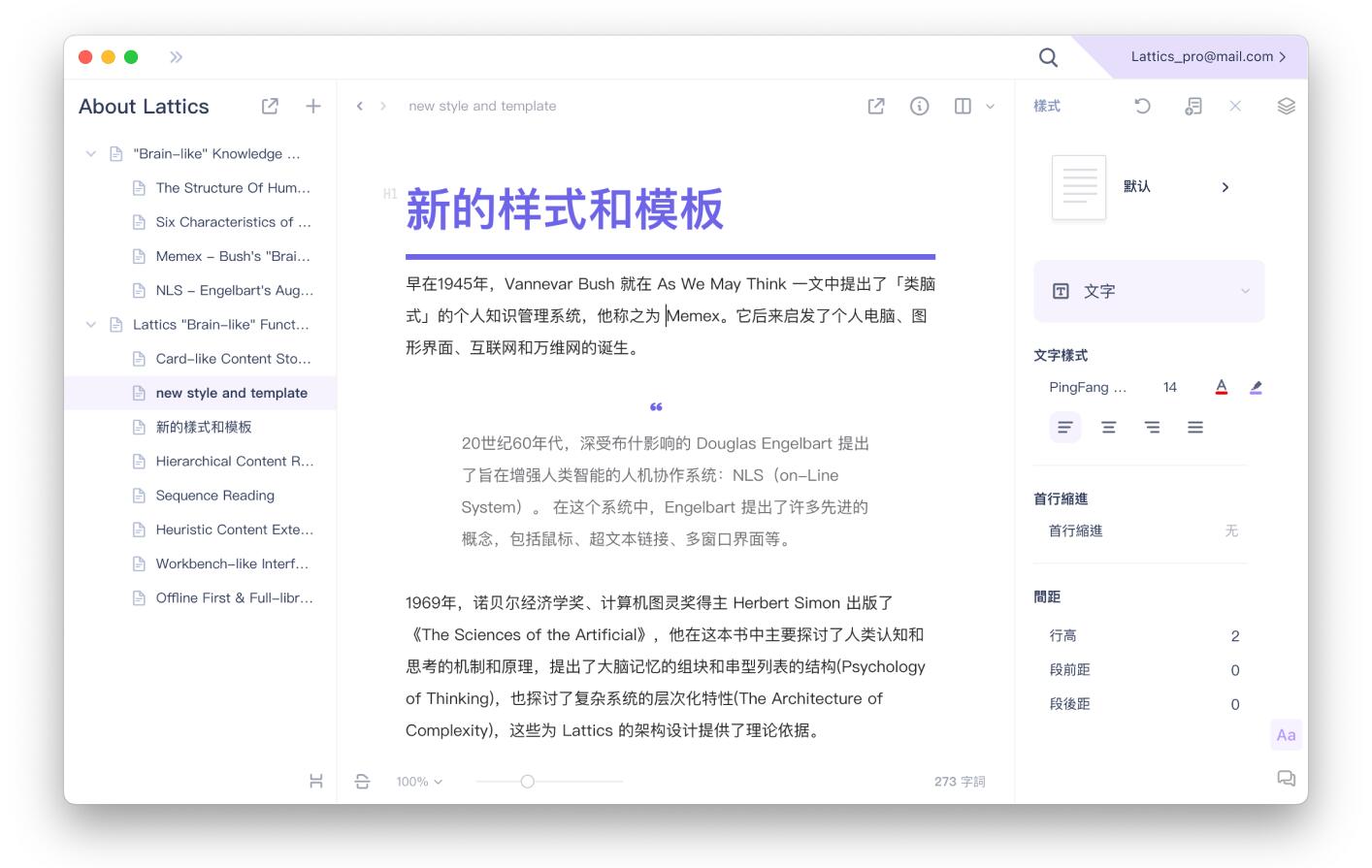
Task: Collapse the "Brain-like" Knowledge tree node
Action: click(x=91, y=154)
